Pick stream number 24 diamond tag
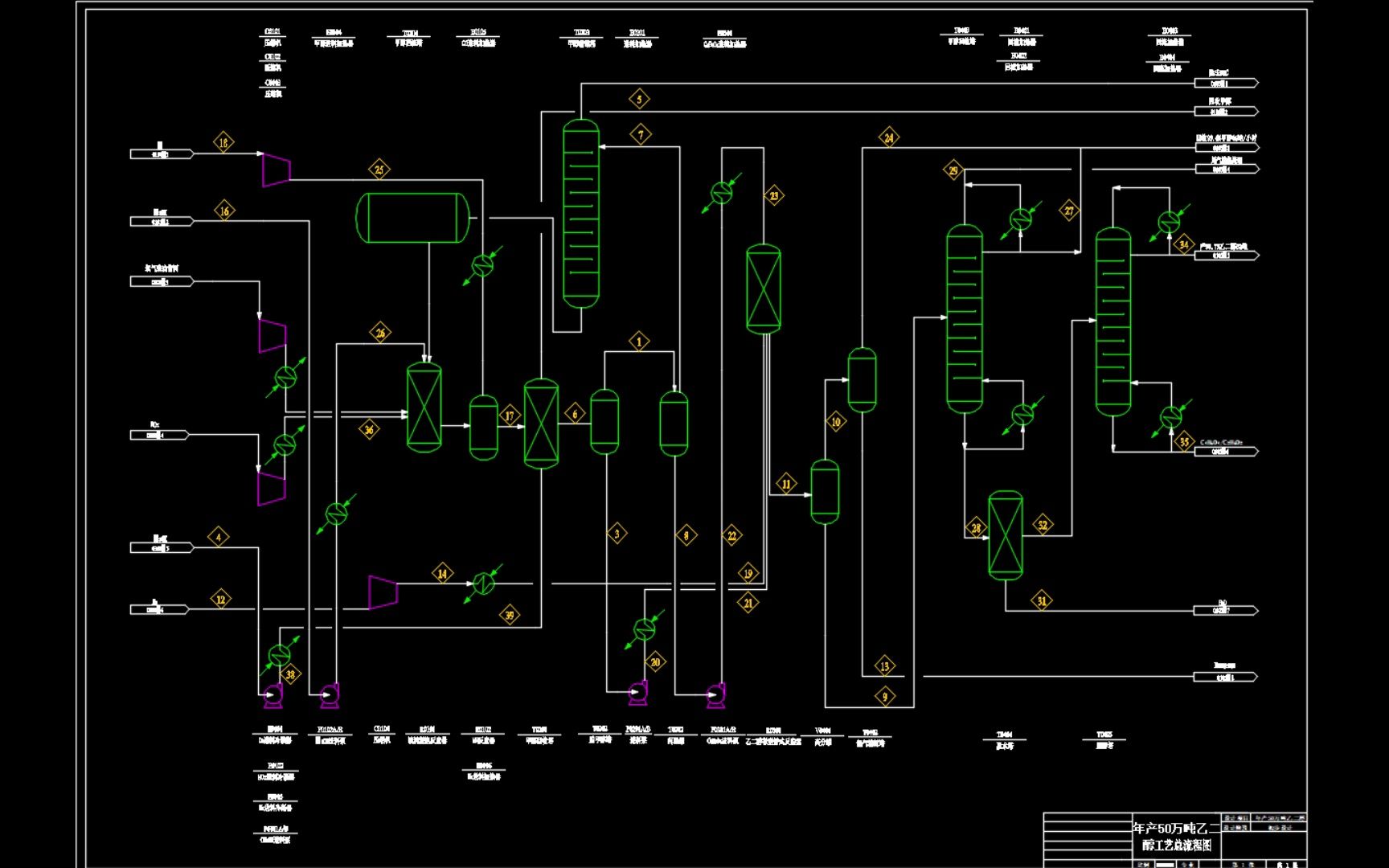 tap(888, 137)
